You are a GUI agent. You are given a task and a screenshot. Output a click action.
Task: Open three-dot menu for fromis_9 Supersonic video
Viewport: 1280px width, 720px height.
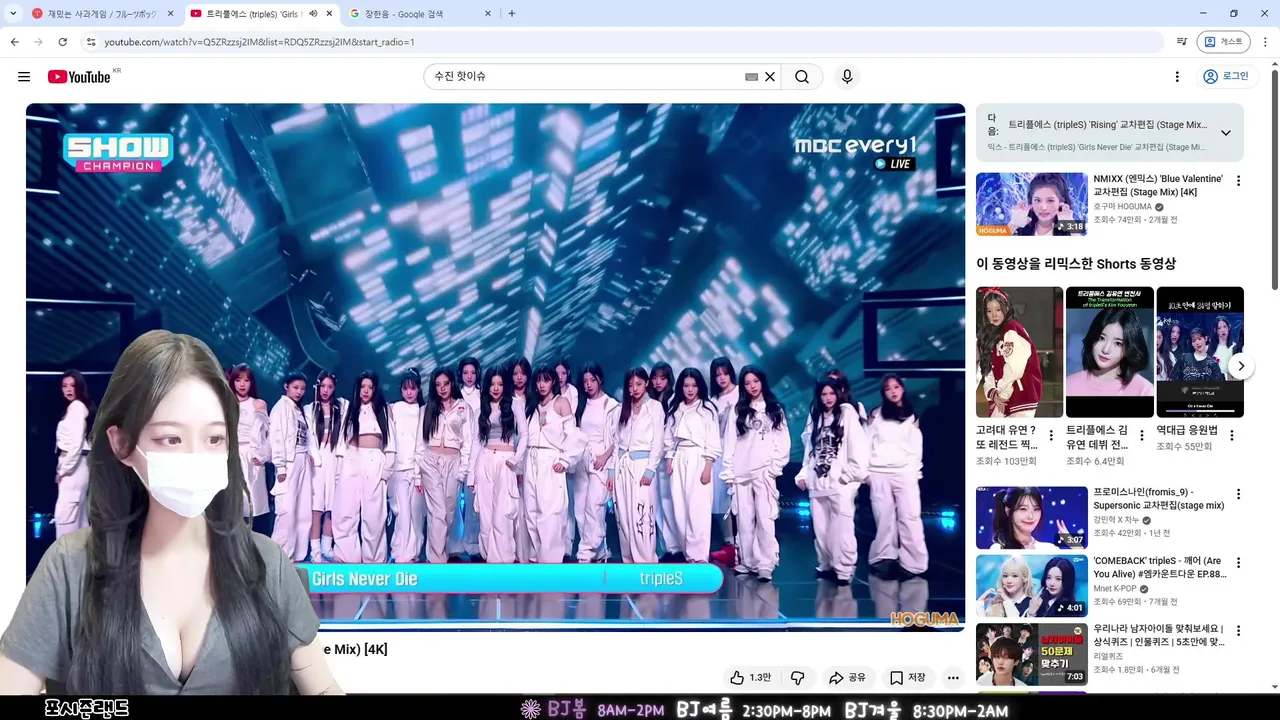[x=1238, y=494]
